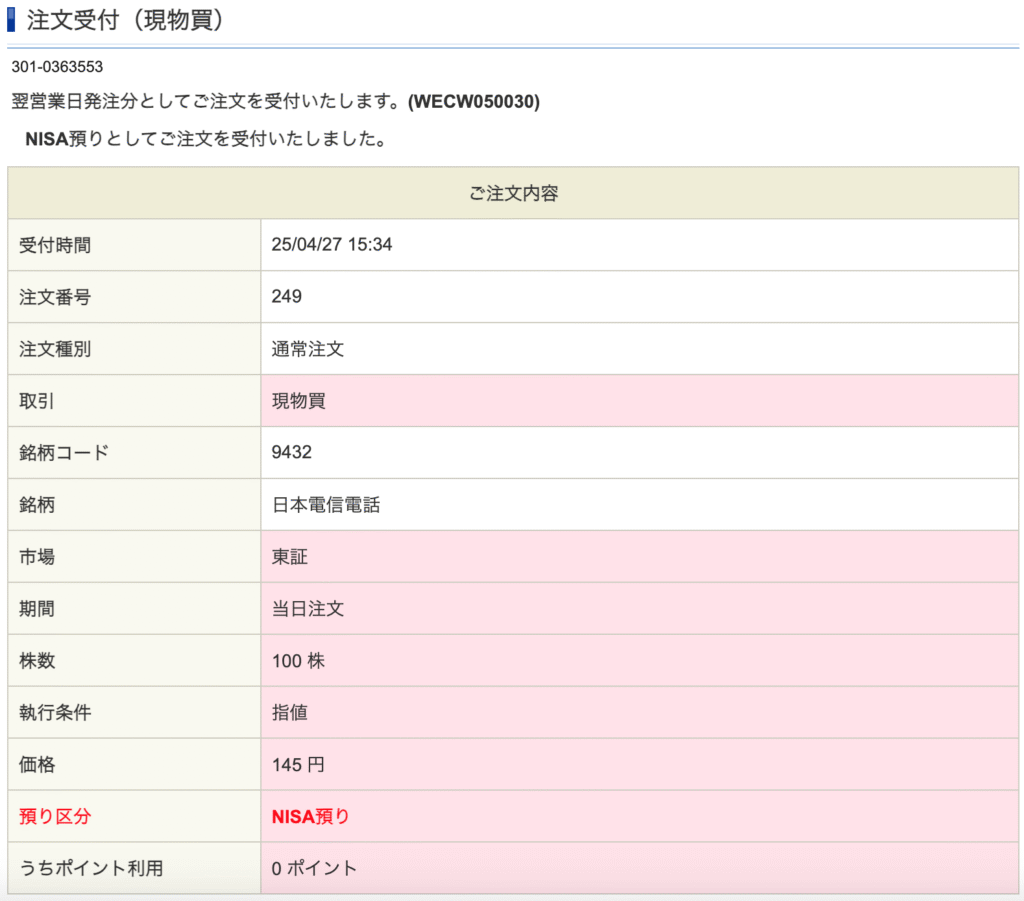Select stock code 9432

[292, 452]
